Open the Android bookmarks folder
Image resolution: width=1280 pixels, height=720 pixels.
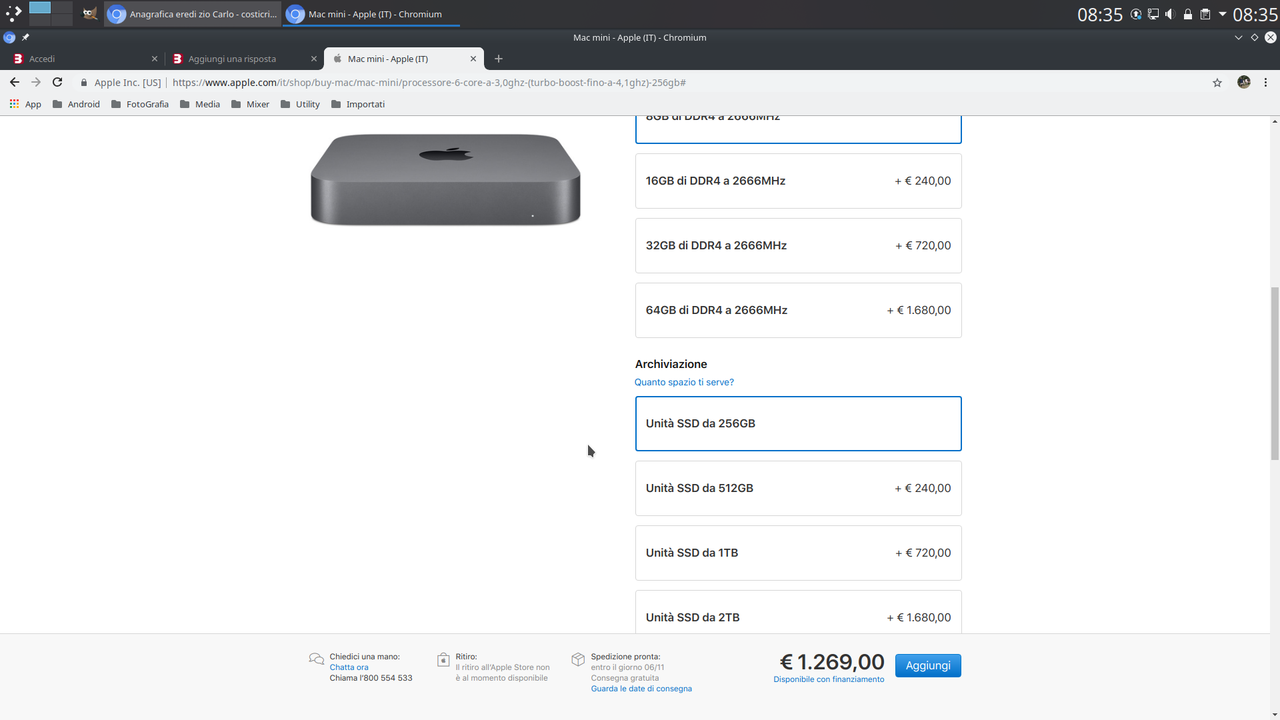coord(76,104)
